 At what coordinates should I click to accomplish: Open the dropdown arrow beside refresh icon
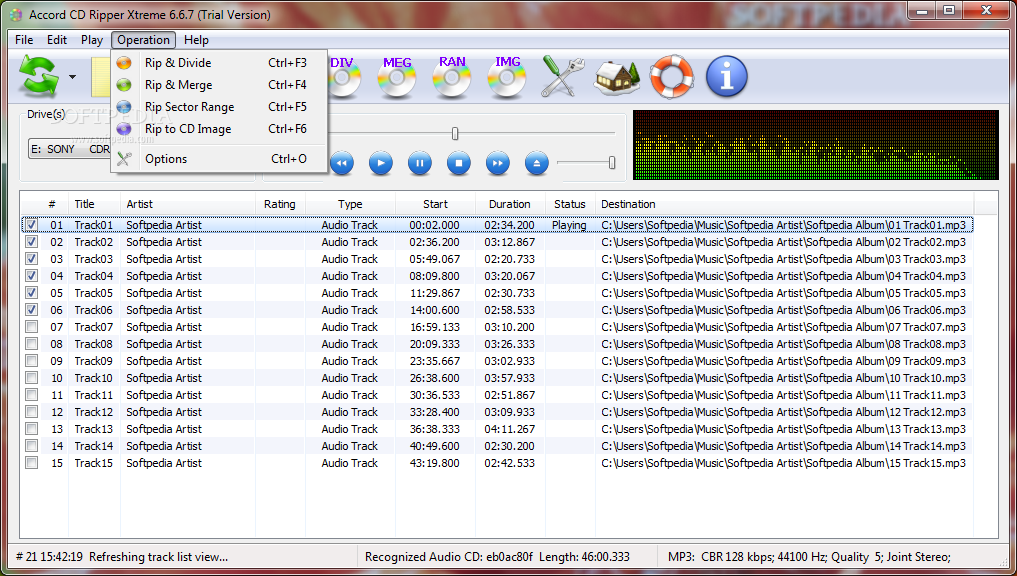[73, 77]
